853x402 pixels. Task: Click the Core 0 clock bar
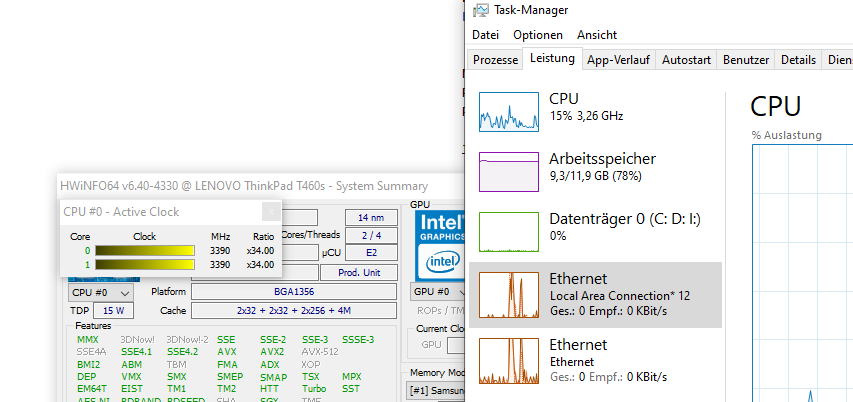145,251
